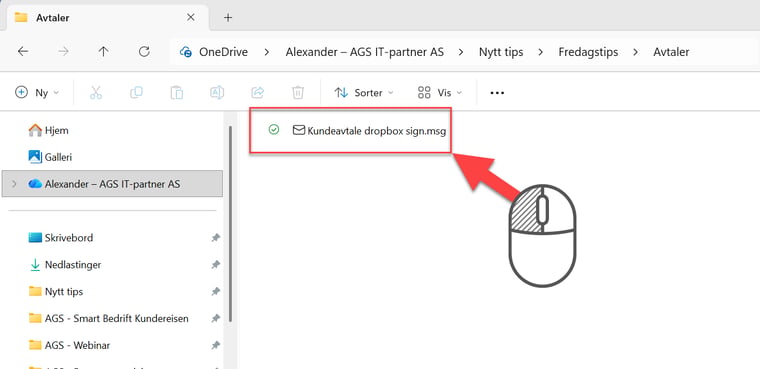Click the envelope icon of Kundeavtale file

coord(299,129)
